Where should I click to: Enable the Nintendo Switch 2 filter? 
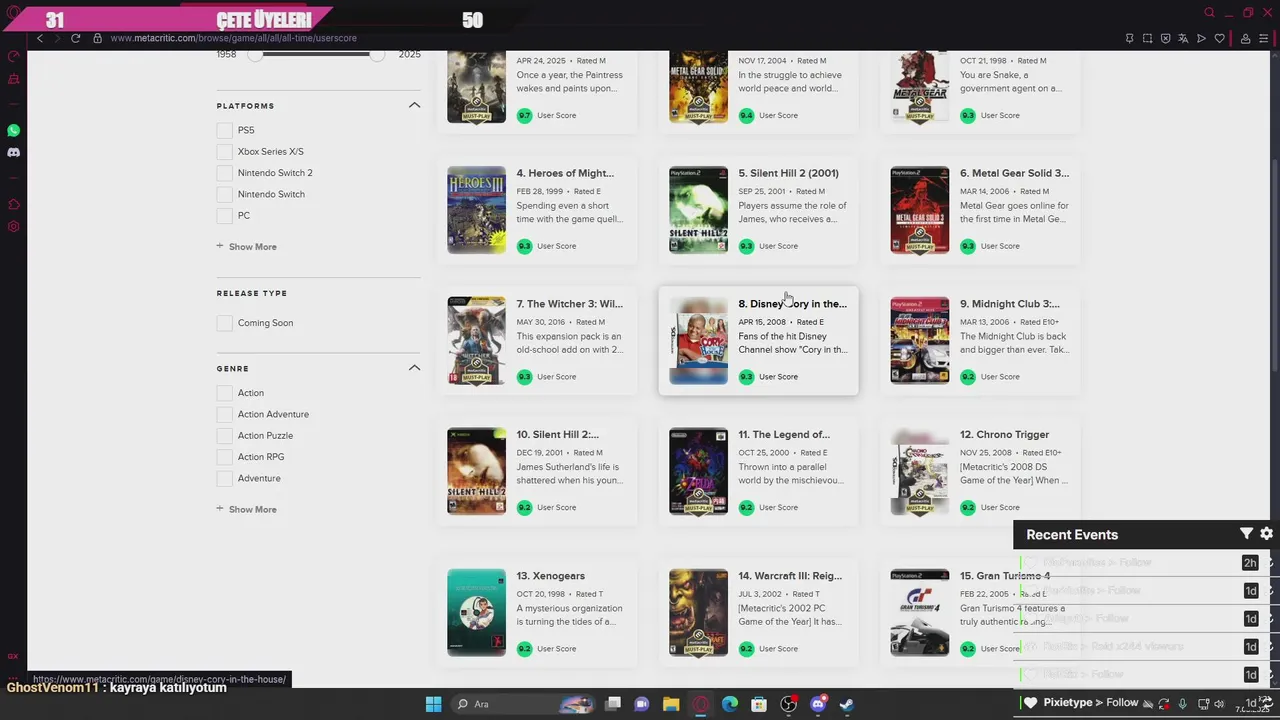coord(225,173)
